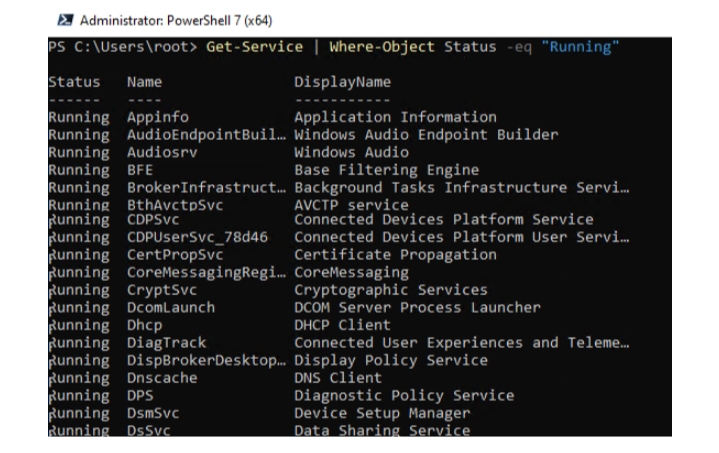
Task: Select the DisplayName column header
Action: point(343,82)
